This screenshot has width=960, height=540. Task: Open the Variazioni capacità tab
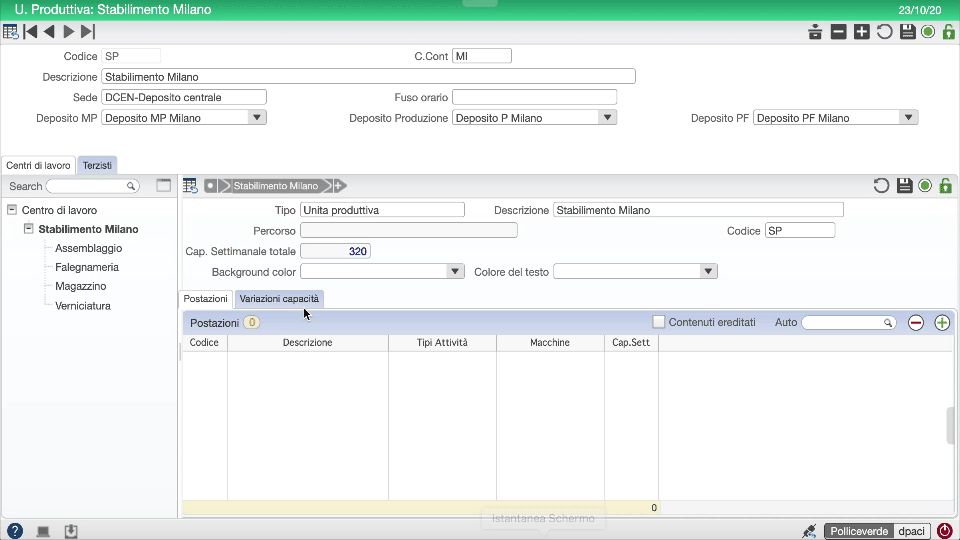279,299
